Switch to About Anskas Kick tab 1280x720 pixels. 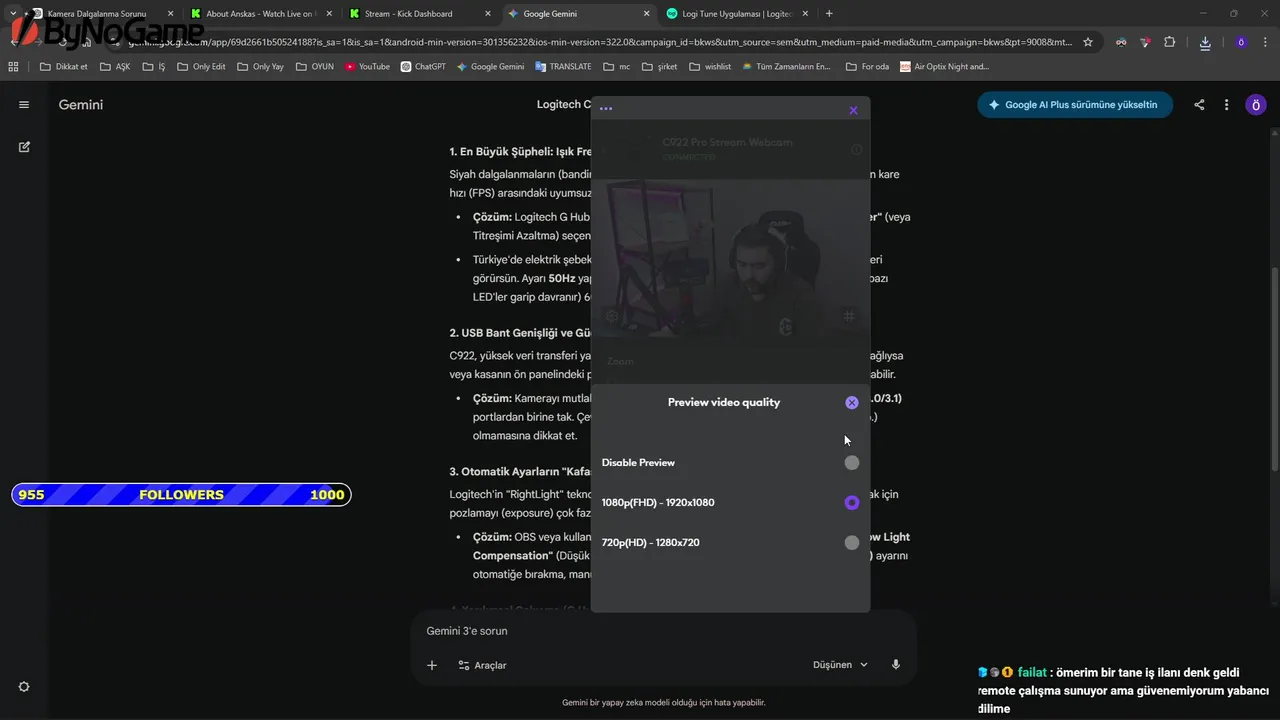click(258, 14)
